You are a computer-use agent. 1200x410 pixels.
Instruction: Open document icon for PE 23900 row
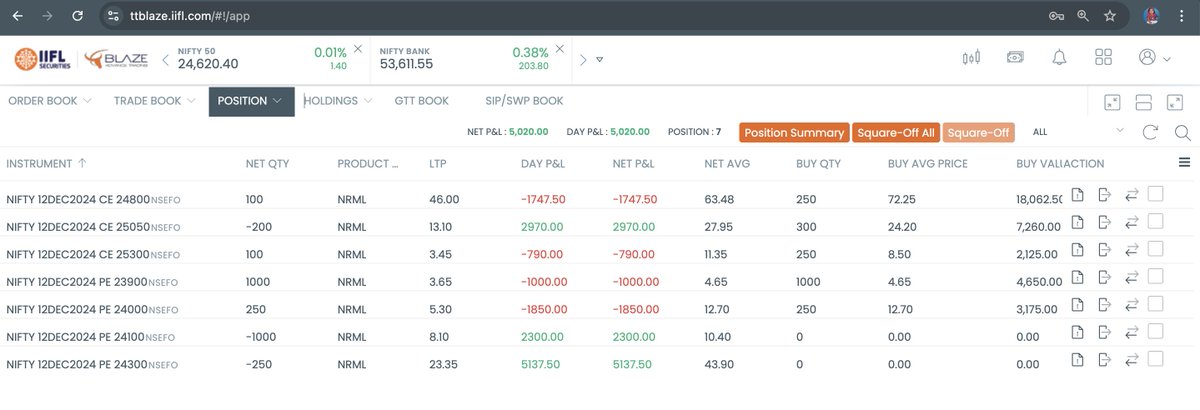pyautogui.click(x=1077, y=277)
